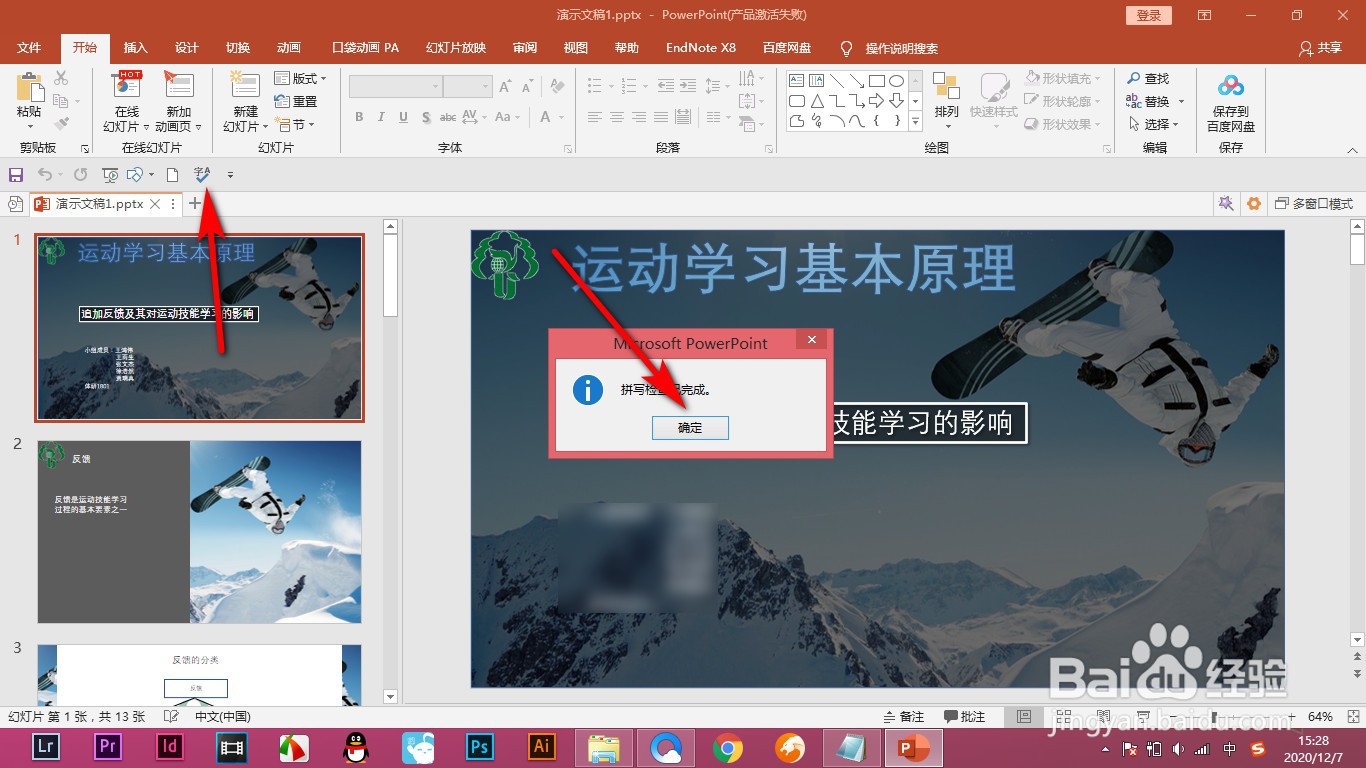Image resolution: width=1366 pixels, height=768 pixels.
Task: Click the 重置 reset slide button
Action: 296,102
